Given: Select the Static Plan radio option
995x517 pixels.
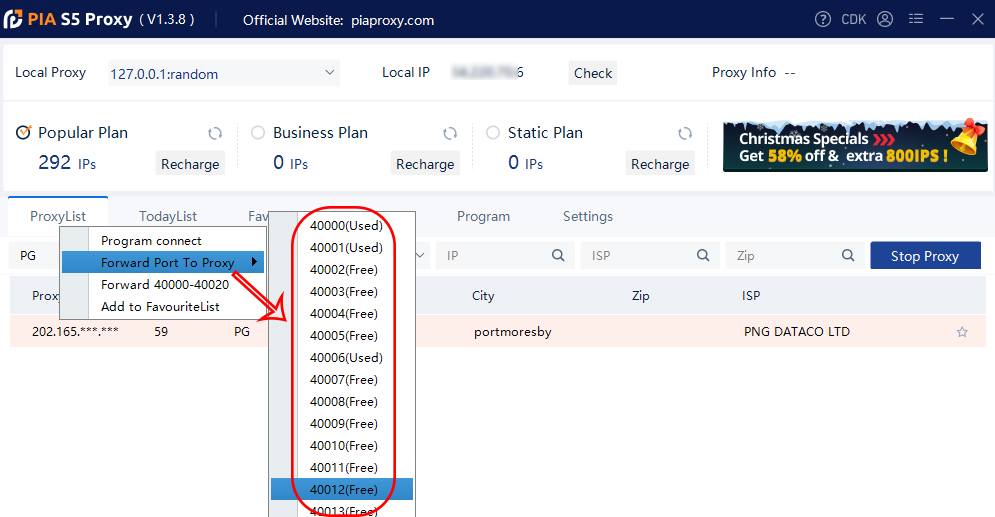Looking at the screenshot, I should [492, 133].
